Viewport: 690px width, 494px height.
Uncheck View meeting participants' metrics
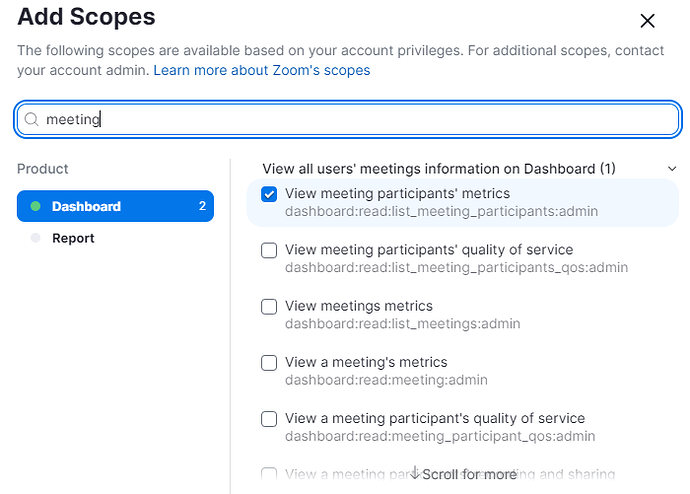coord(269,194)
